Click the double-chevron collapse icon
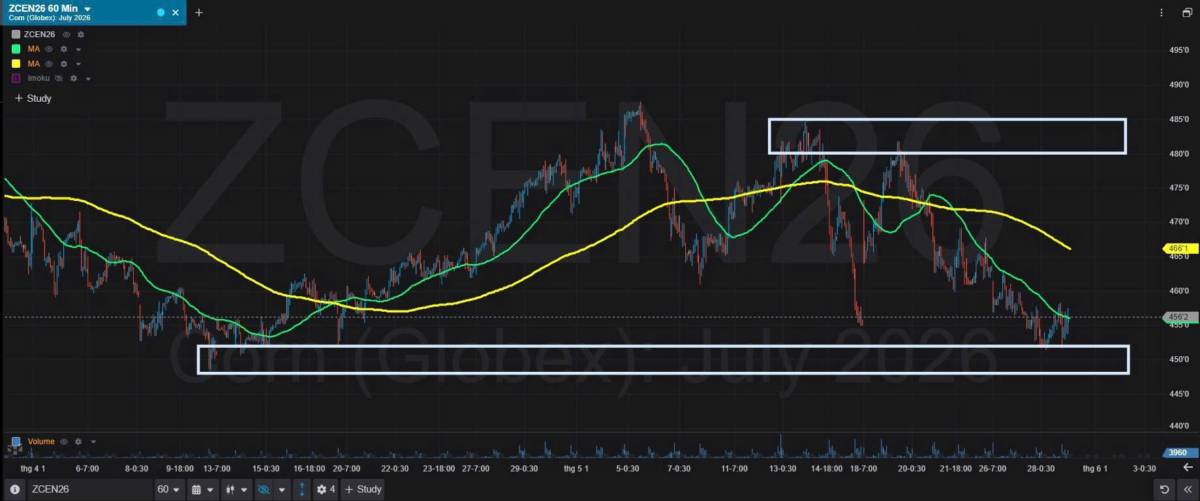The width and height of the screenshot is (1200, 501). (1187, 489)
